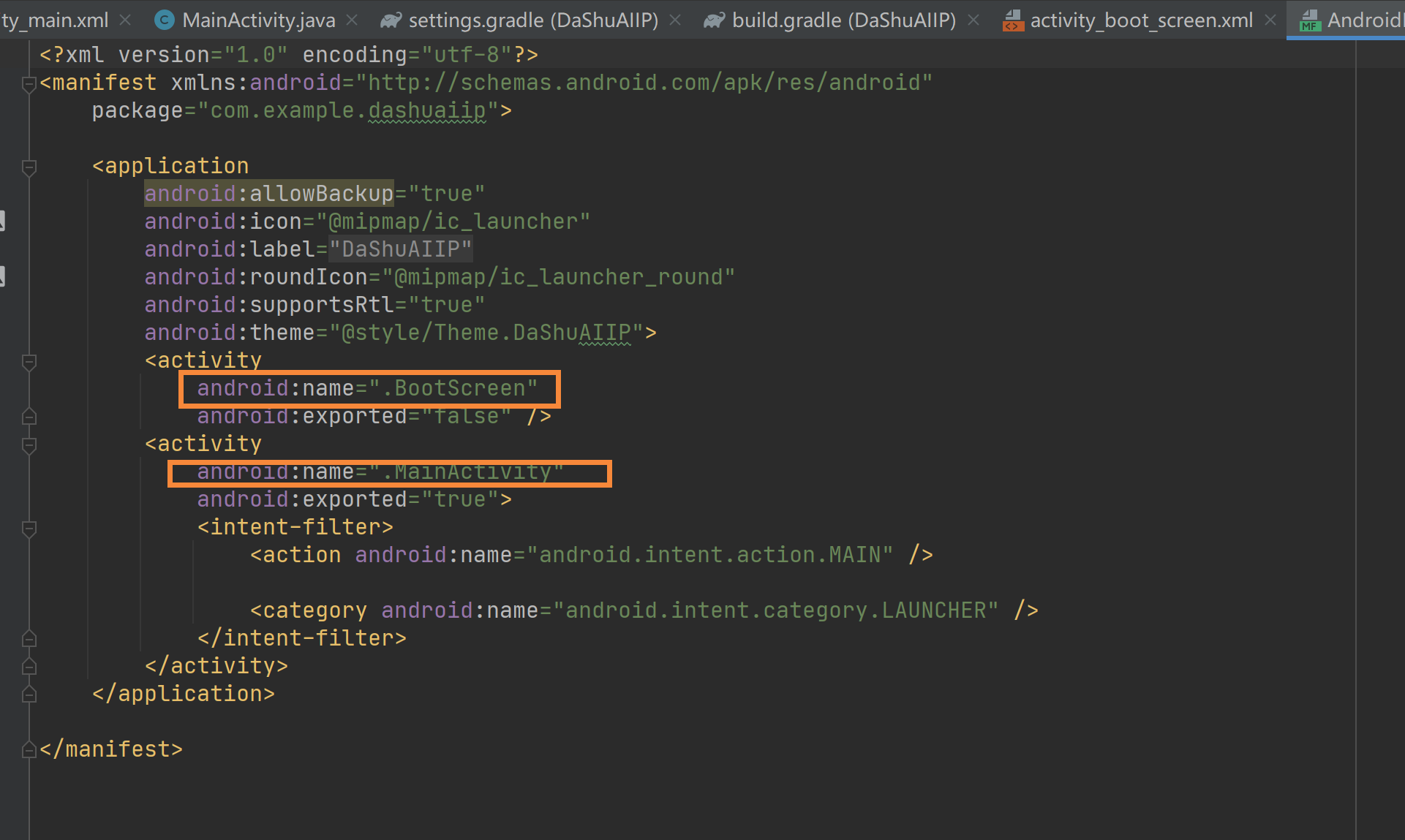
Task: Collapse the second activity tag fold marker
Action: tap(29, 445)
